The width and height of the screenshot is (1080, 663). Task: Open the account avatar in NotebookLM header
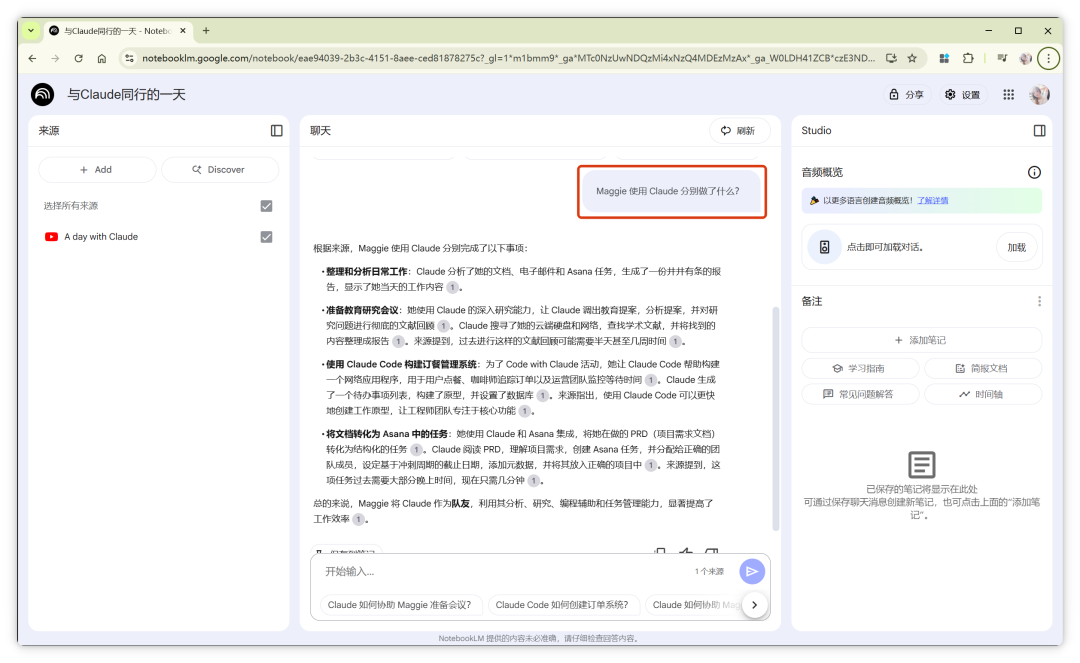point(1039,94)
